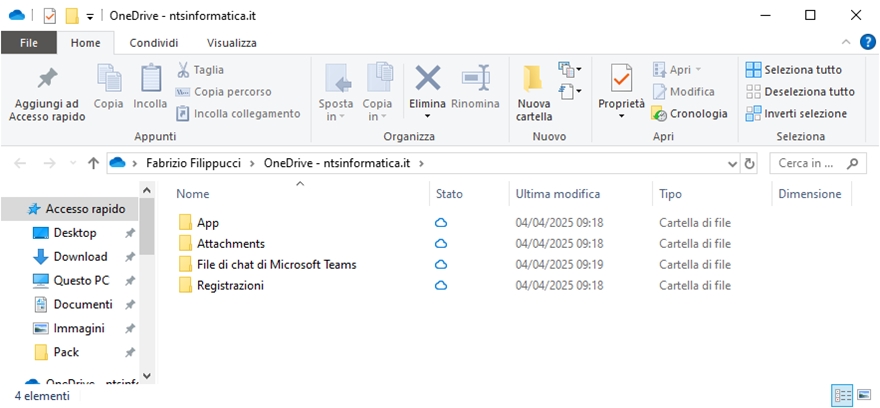This screenshot has width=880, height=408.
Task: Click the Proprietà checkmark icon
Action: click(621, 79)
